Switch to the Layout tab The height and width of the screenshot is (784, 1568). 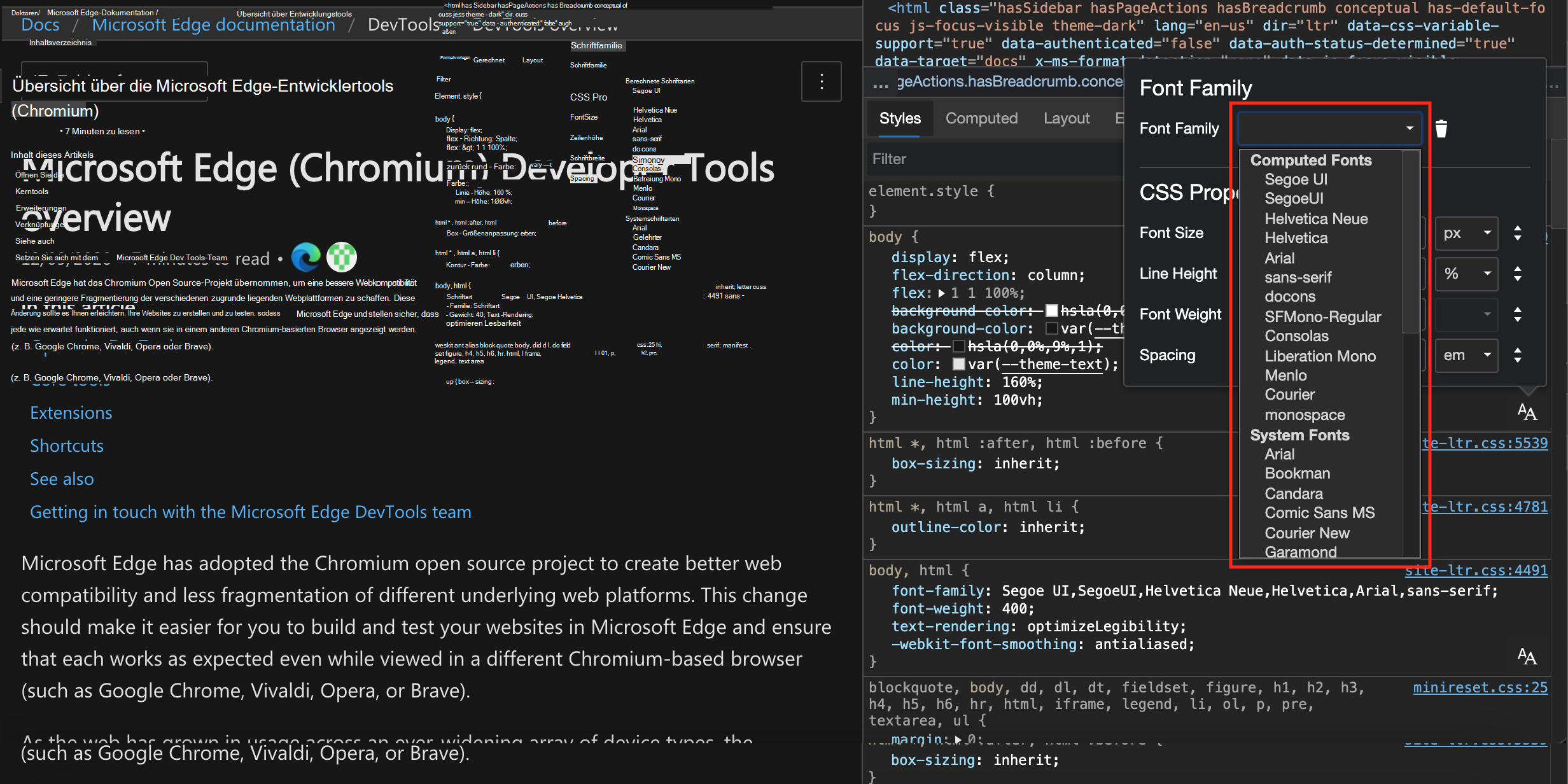[x=1067, y=118]
